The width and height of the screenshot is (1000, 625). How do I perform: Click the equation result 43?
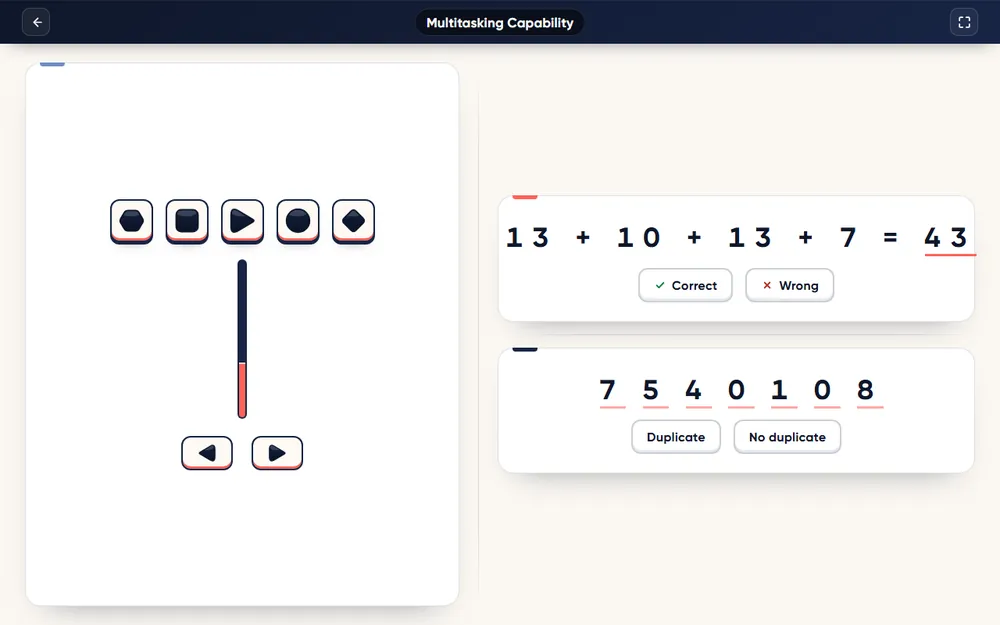point(946,238)
